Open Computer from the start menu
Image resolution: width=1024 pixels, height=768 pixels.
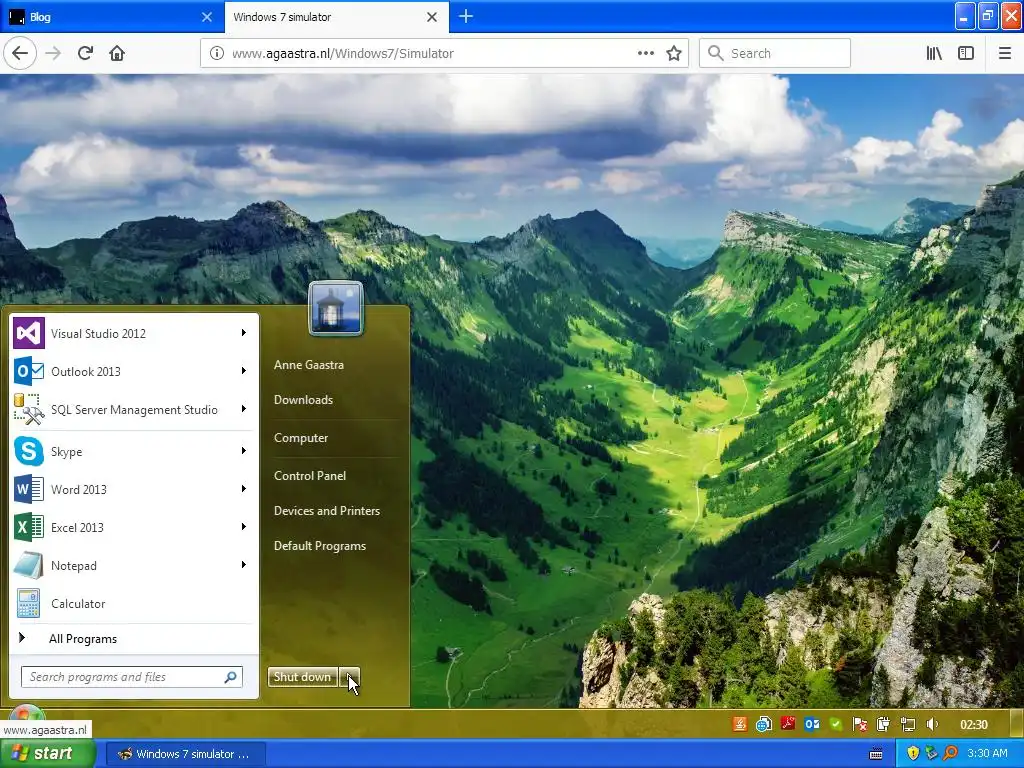coord(301,438)
